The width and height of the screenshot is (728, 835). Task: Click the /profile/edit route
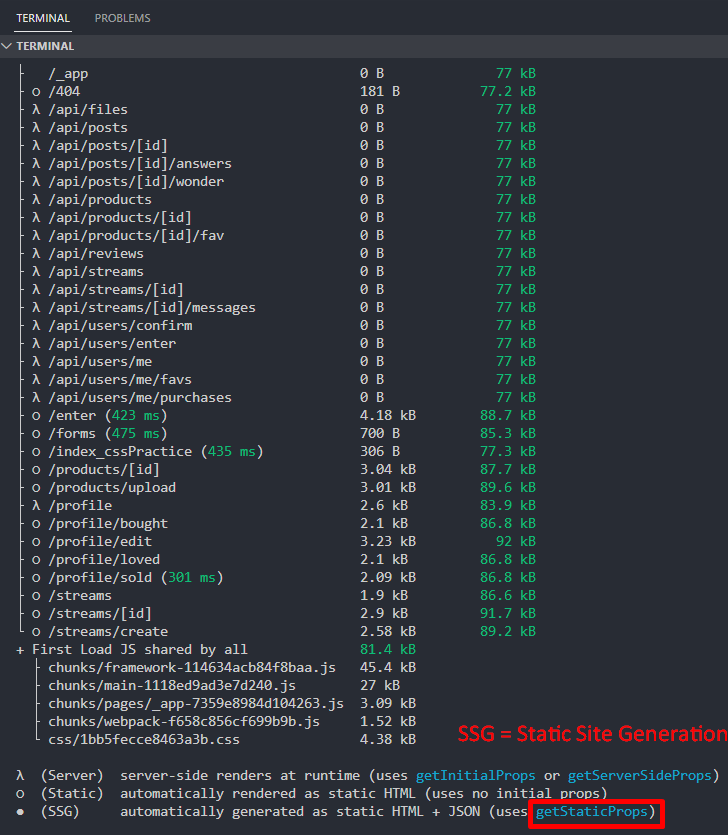100,542
